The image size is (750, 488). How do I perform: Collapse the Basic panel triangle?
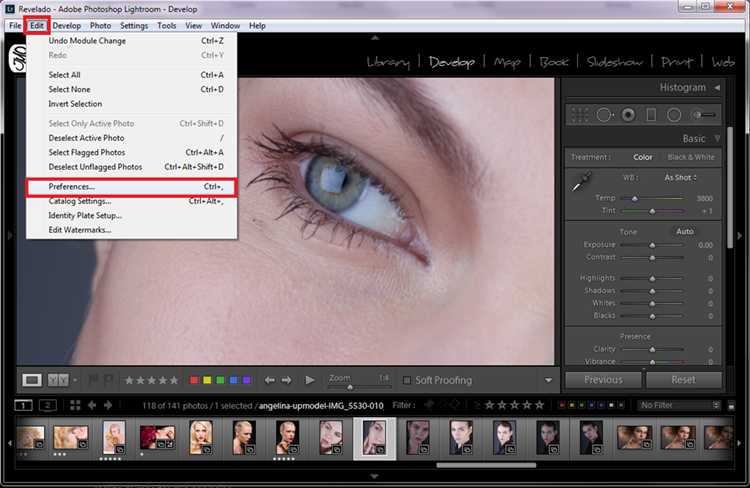pos(717,139)
